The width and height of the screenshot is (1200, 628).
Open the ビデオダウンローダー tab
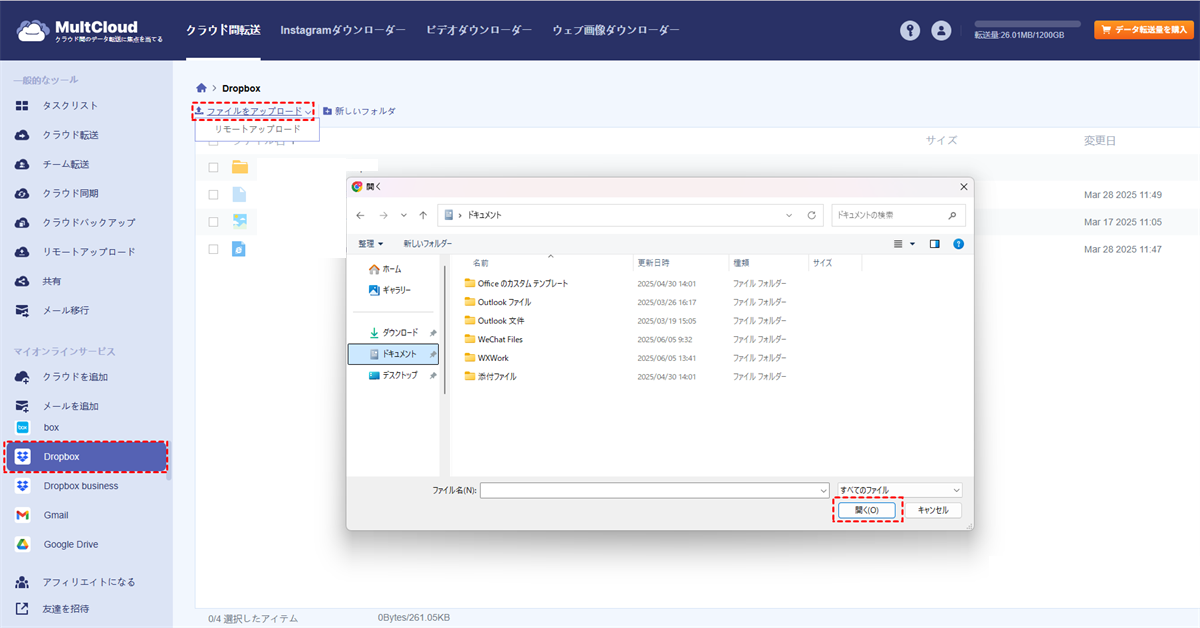[479, 30]
